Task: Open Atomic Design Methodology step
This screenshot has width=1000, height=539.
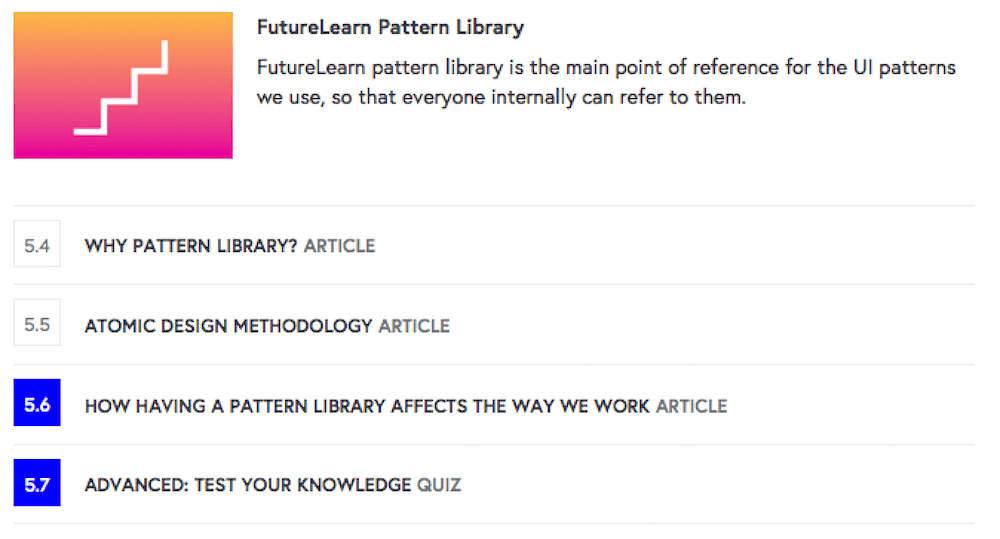Action: point(228,326)
